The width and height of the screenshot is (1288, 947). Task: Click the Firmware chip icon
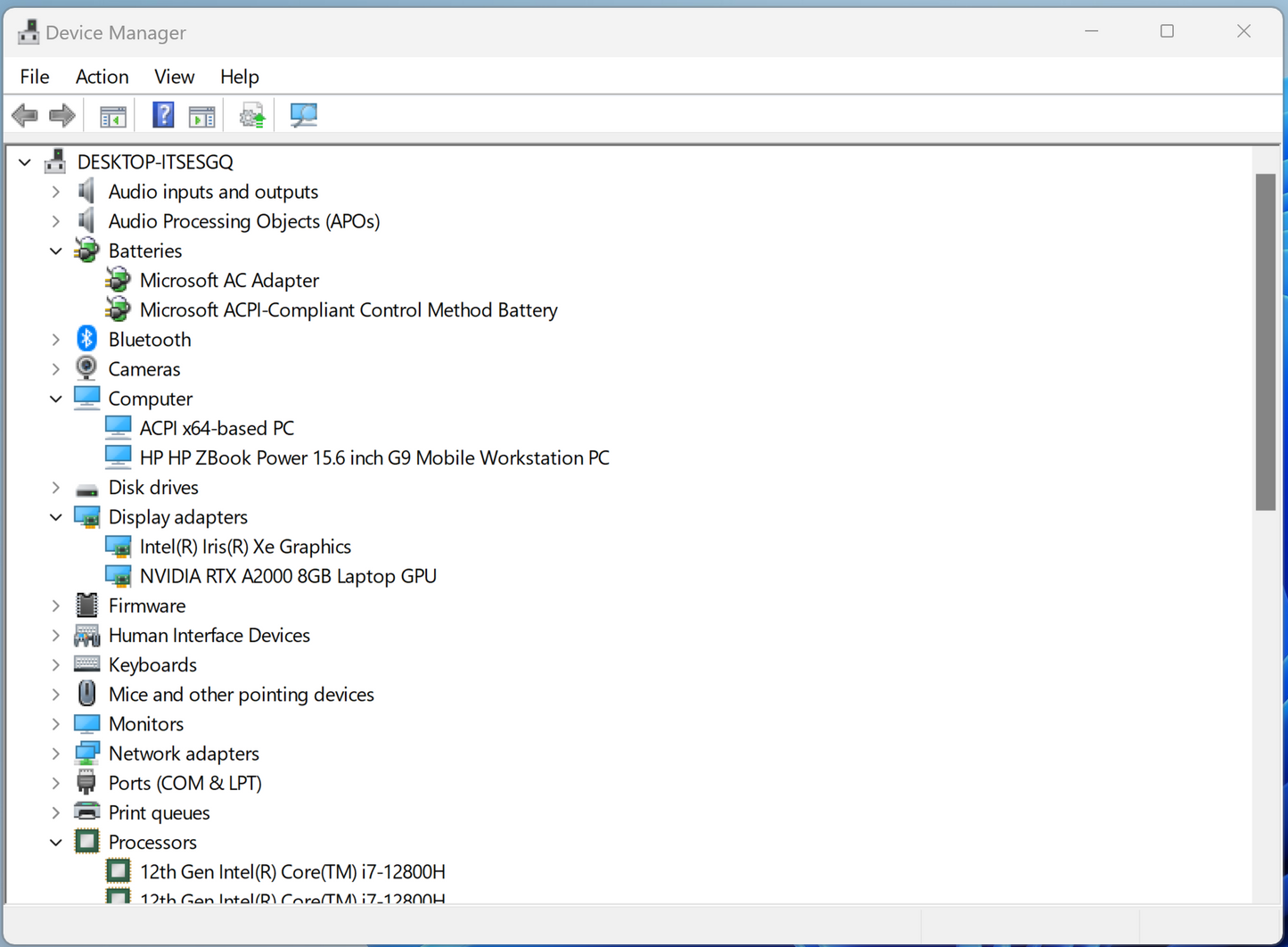86,605
